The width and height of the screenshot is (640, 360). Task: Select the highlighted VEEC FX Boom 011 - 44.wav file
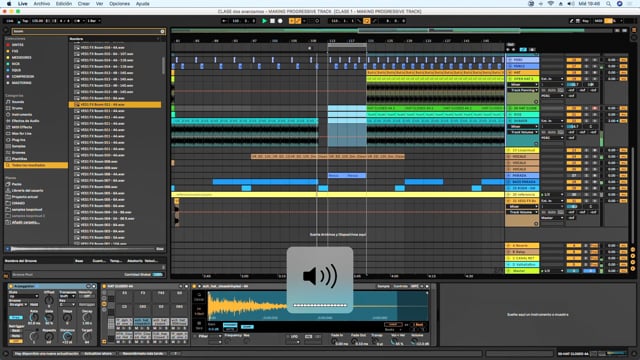(x=115, y=105)
